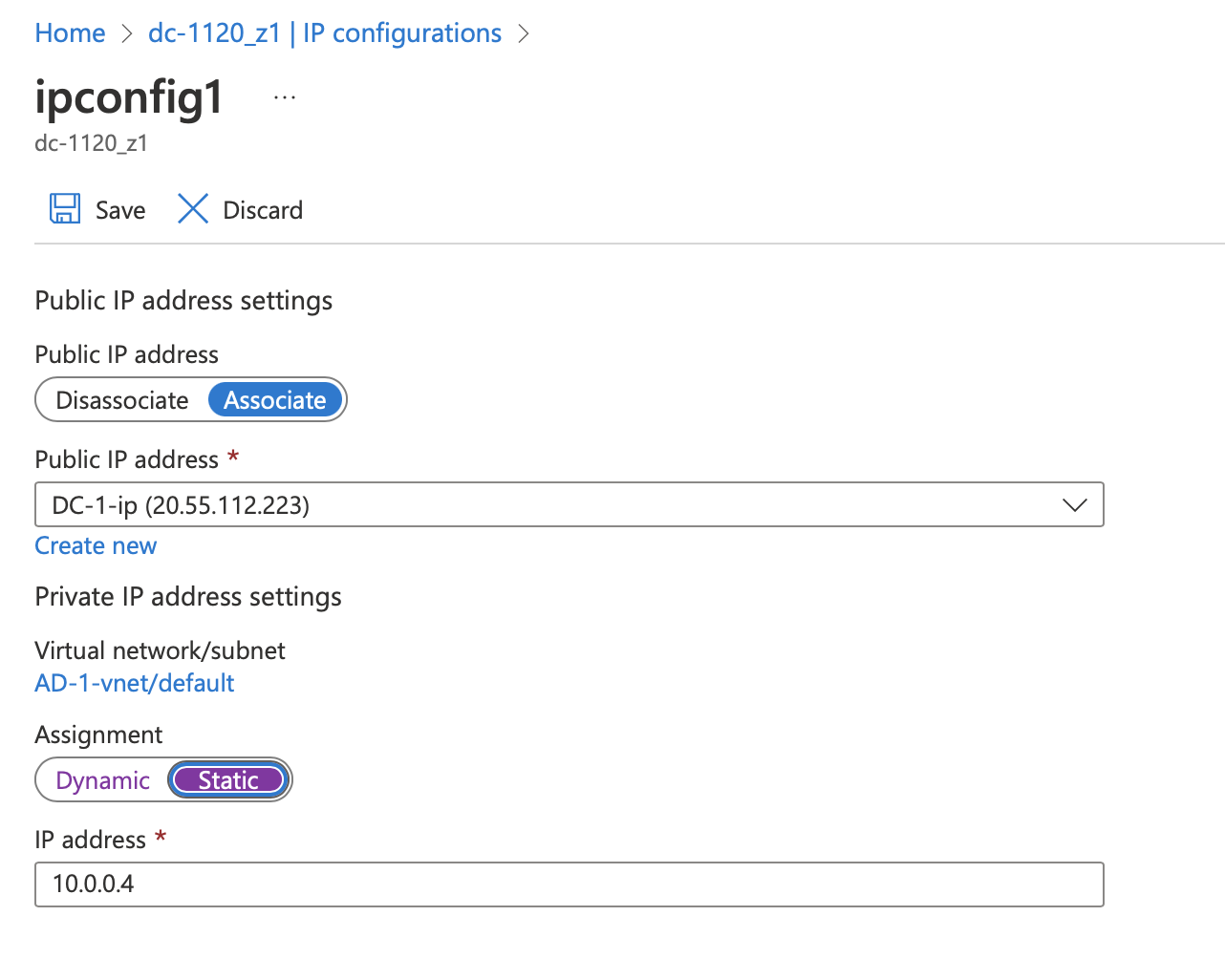1225x980 pixels.
Task: Set private IP assignment to Static
Action: point(228,779)
